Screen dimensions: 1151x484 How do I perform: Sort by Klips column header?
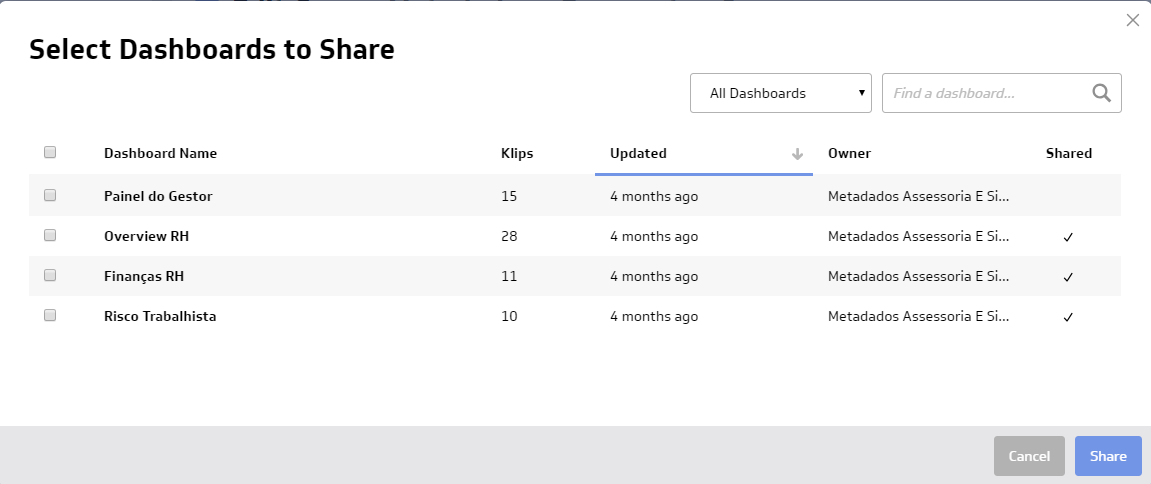point(517,154)
